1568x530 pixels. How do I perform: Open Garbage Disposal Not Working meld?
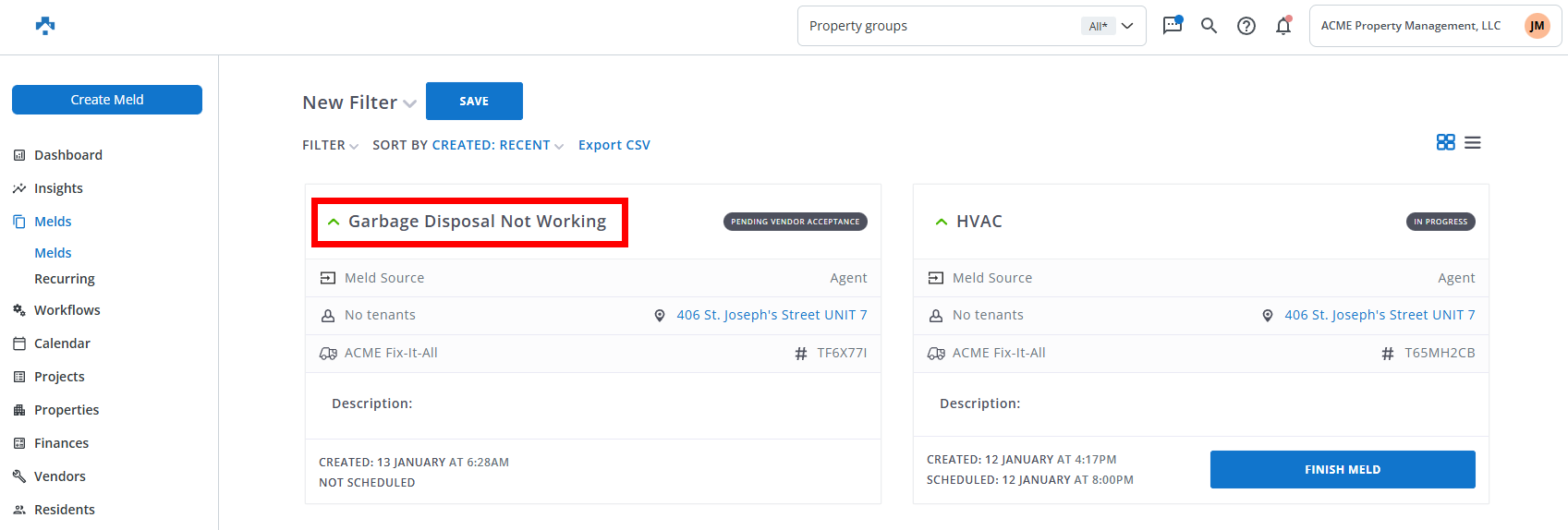[x=477, y=222]
